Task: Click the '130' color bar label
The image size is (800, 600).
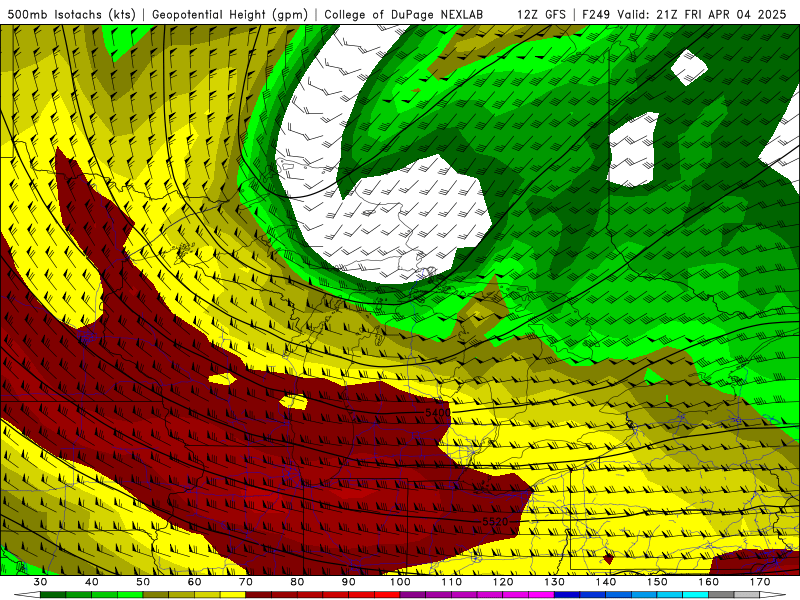Action: coord(555,582)
